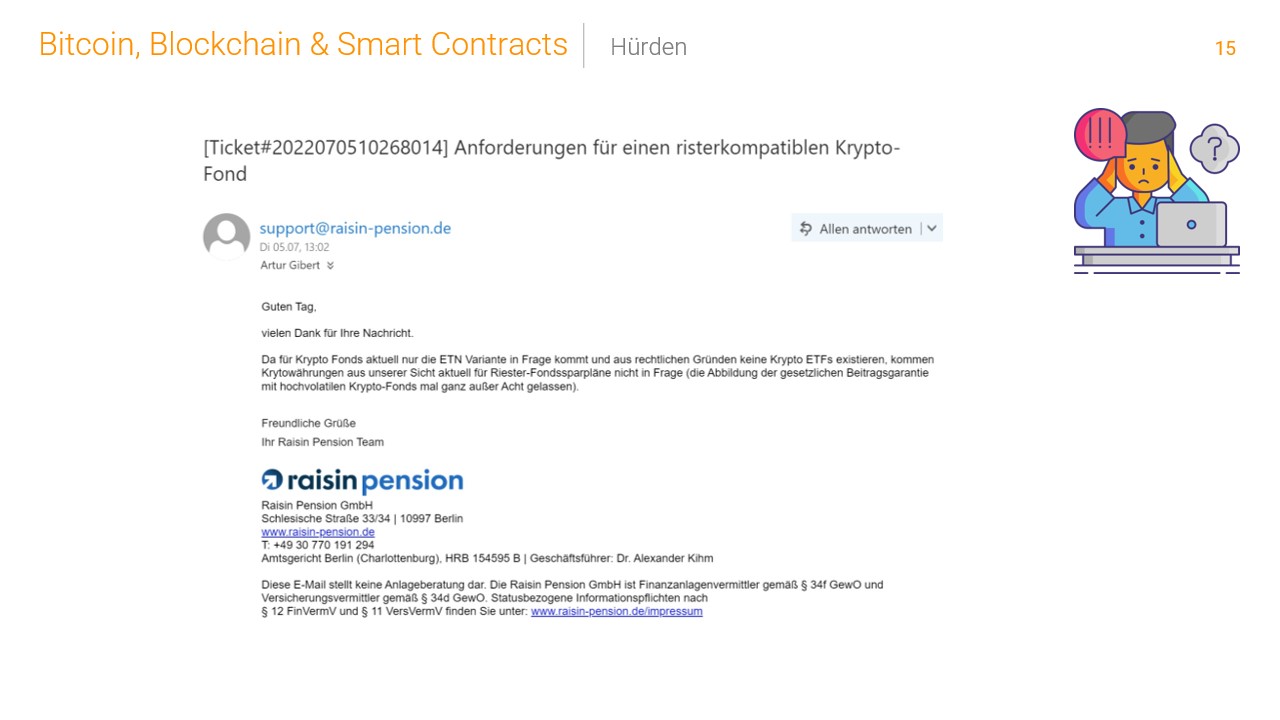Screen dimensions: 1280x720
Task: Click the slide title Bitcoin, Blockchain & Smart Contracts
Action: [x=303, y=44]
